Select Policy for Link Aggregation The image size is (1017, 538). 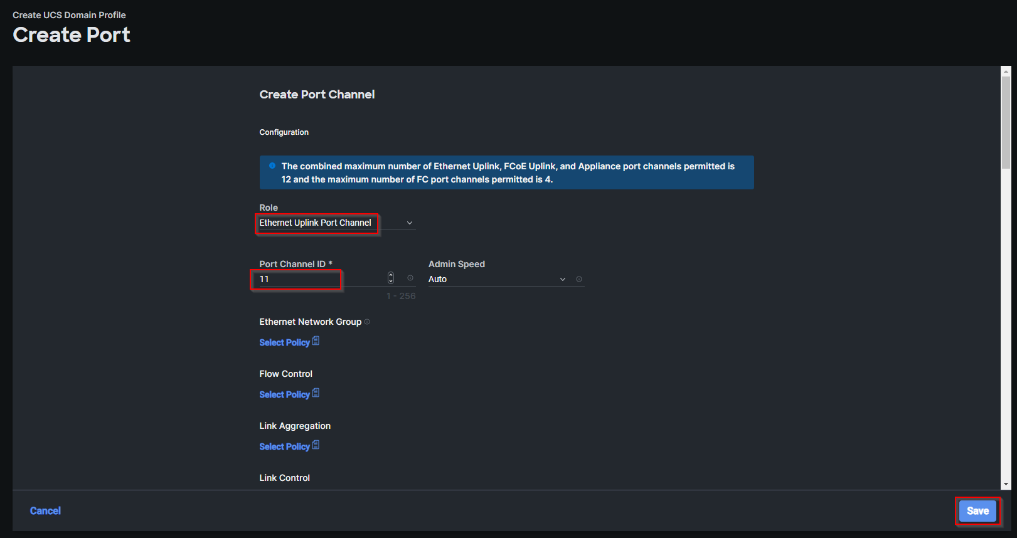click(x=284, y=446)
